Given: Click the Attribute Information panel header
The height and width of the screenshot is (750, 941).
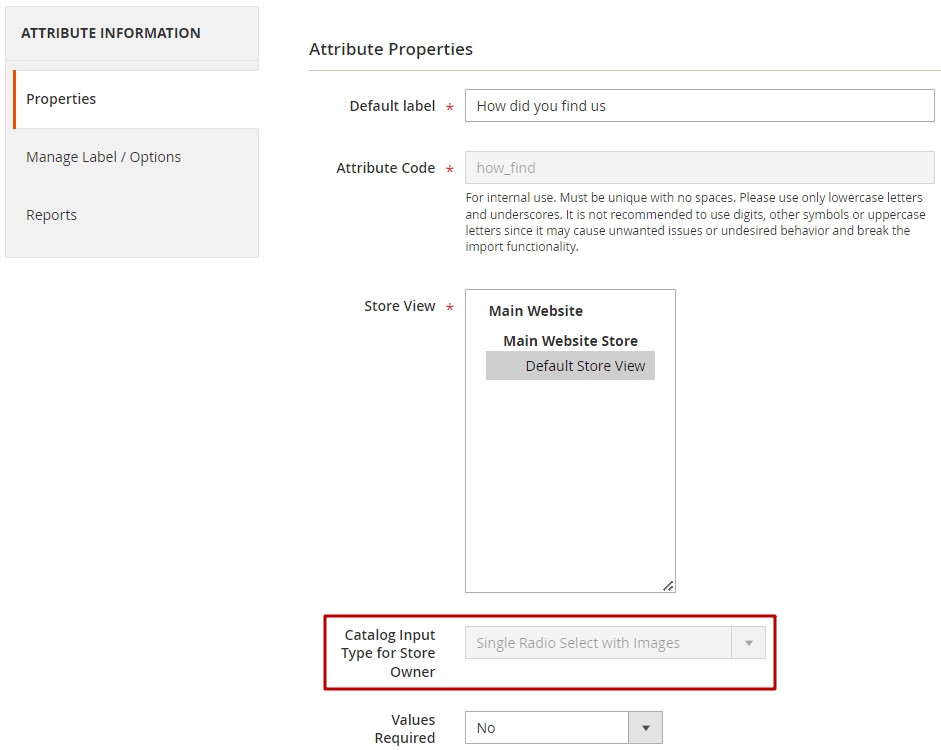Looking at the screenshot, I should (x=132, y=33).
